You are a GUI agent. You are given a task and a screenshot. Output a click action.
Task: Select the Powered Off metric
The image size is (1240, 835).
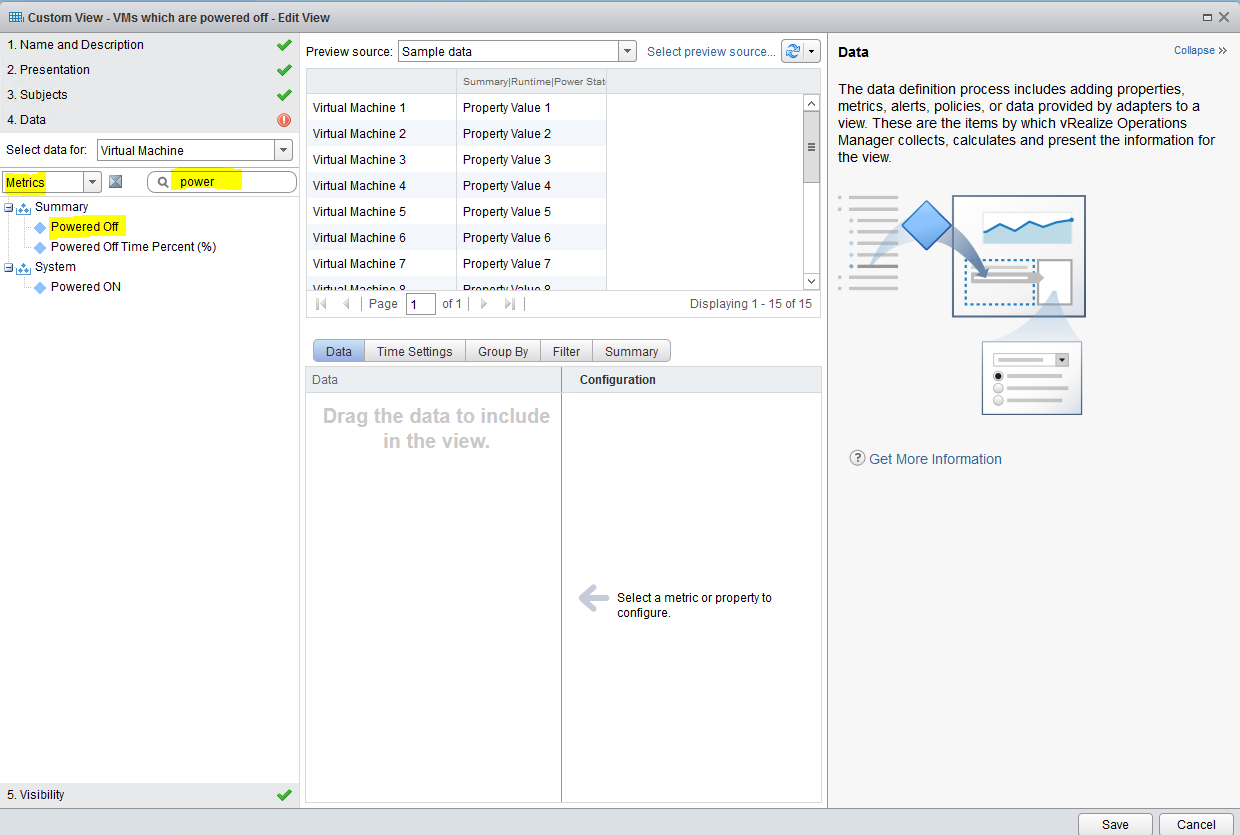(x=85, y=227)
